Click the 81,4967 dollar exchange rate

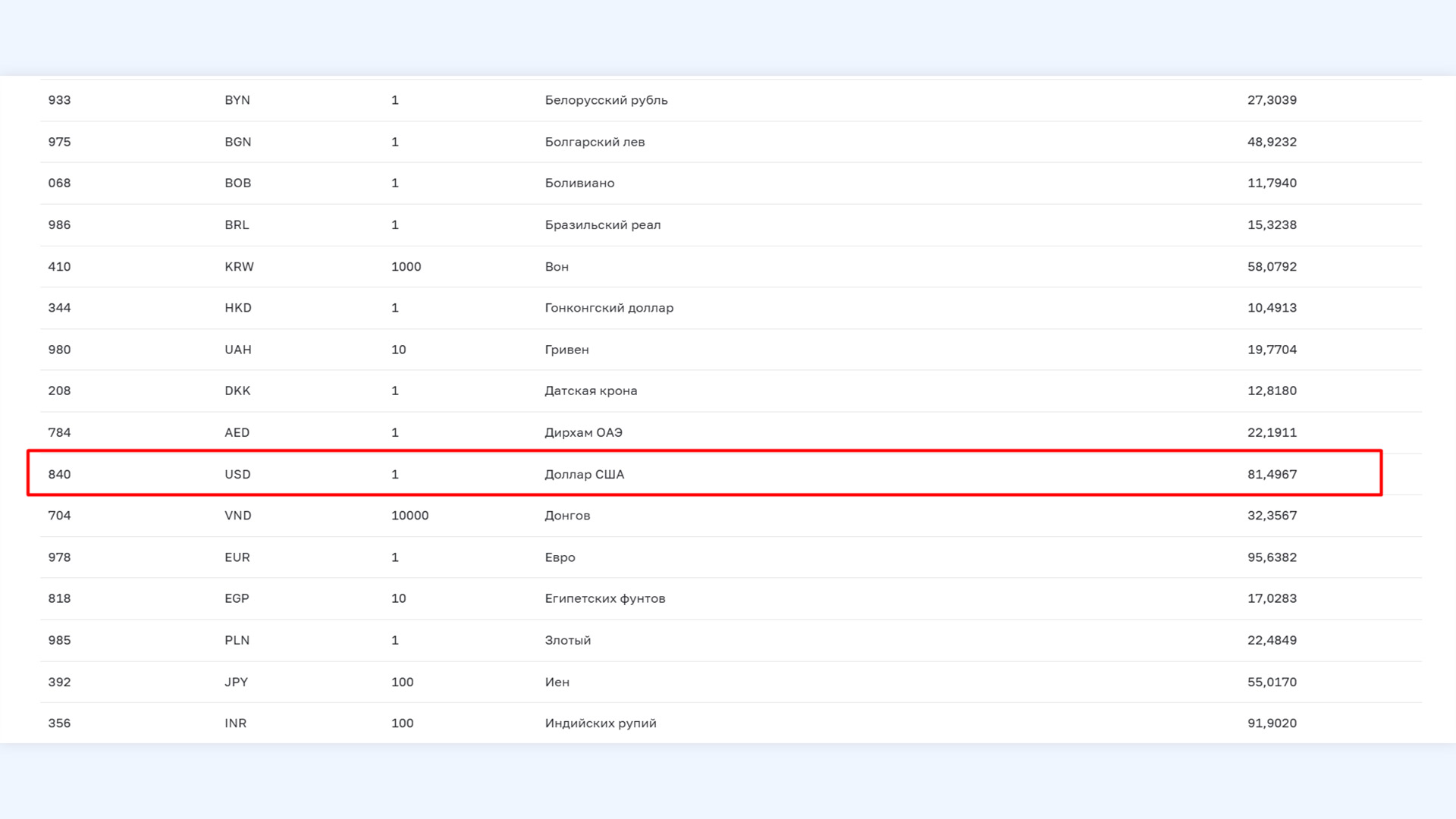[x=1272, y=474]
